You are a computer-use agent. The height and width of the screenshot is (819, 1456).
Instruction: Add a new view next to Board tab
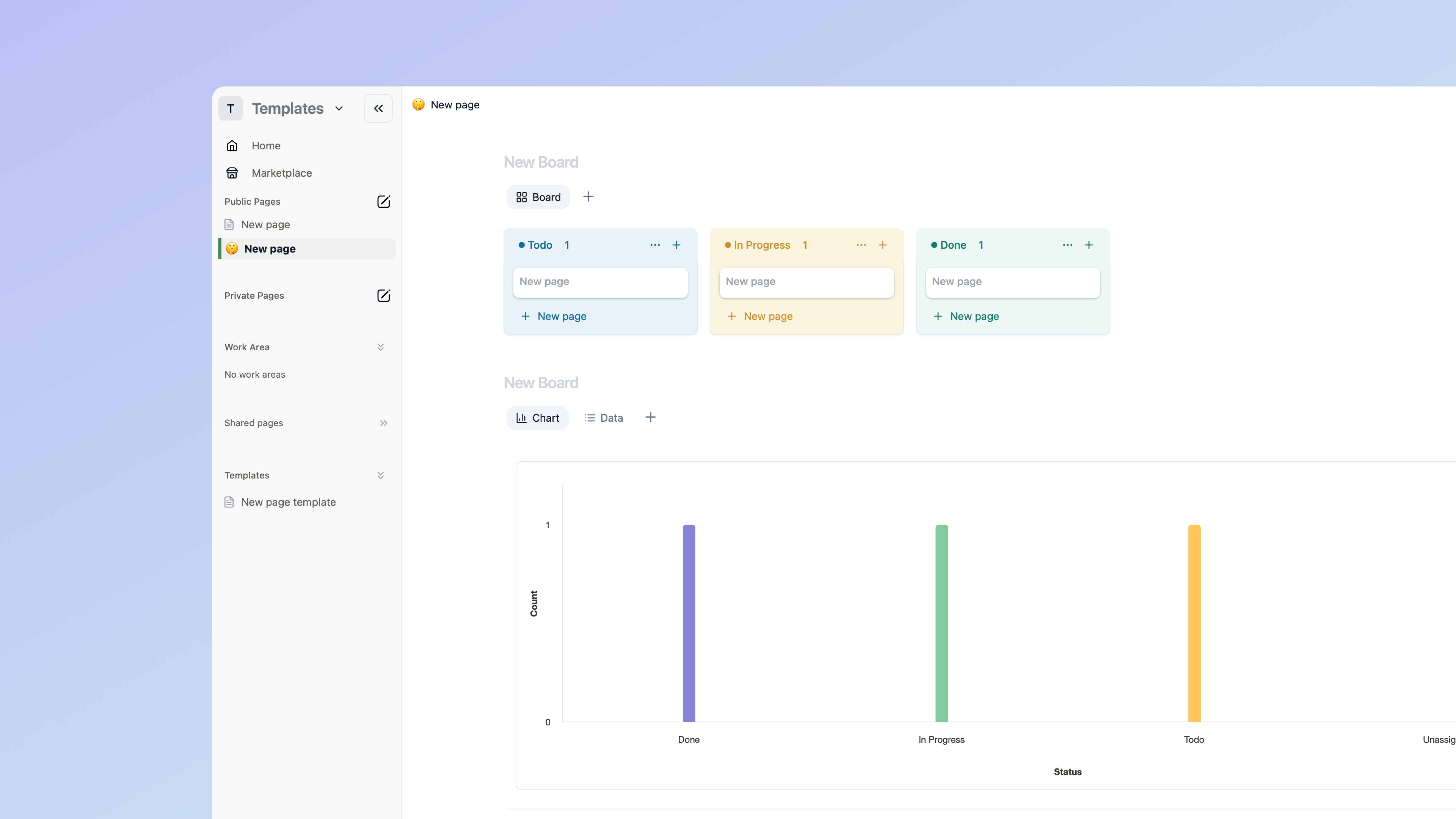pos(588,197)
